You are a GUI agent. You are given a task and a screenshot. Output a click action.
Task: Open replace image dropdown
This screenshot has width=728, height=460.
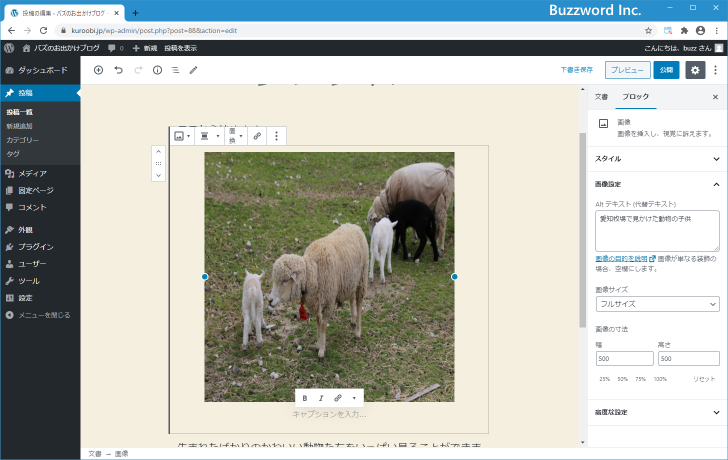235,136
